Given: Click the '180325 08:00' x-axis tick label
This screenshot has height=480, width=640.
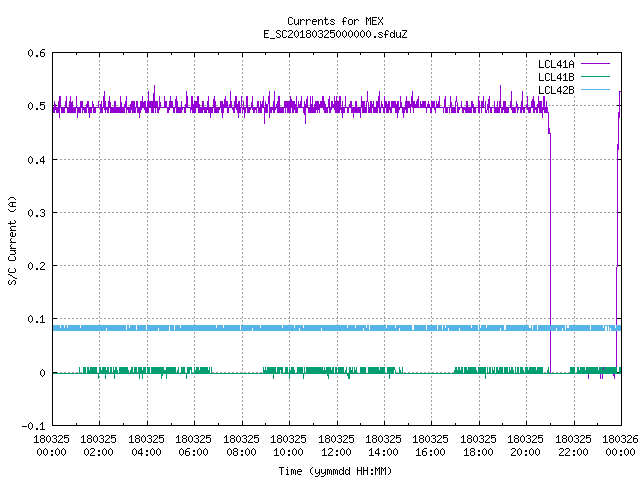Looking at the screenshot, I should coord(242,446).
